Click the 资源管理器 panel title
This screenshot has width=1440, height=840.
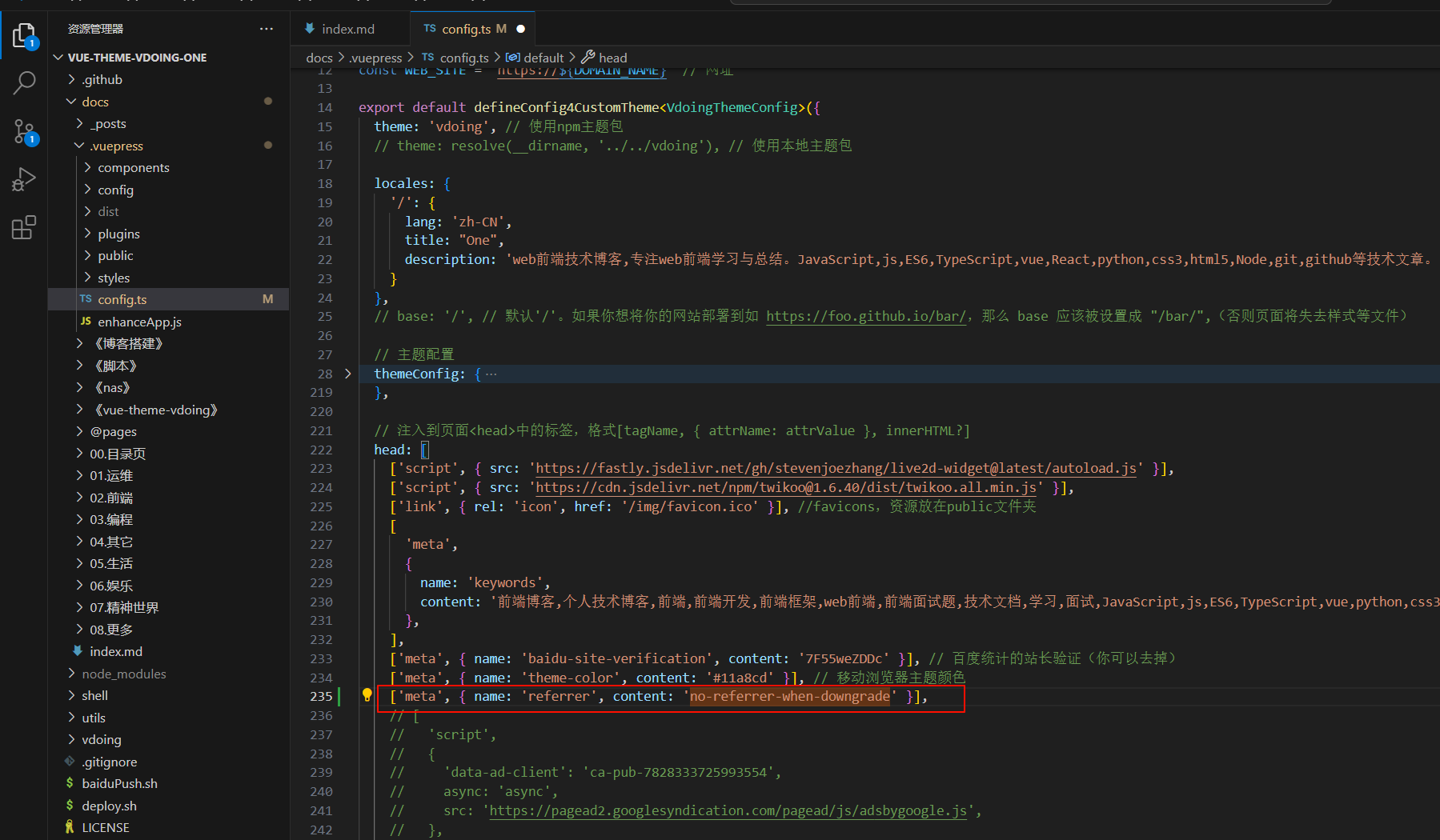coord(95,29)
